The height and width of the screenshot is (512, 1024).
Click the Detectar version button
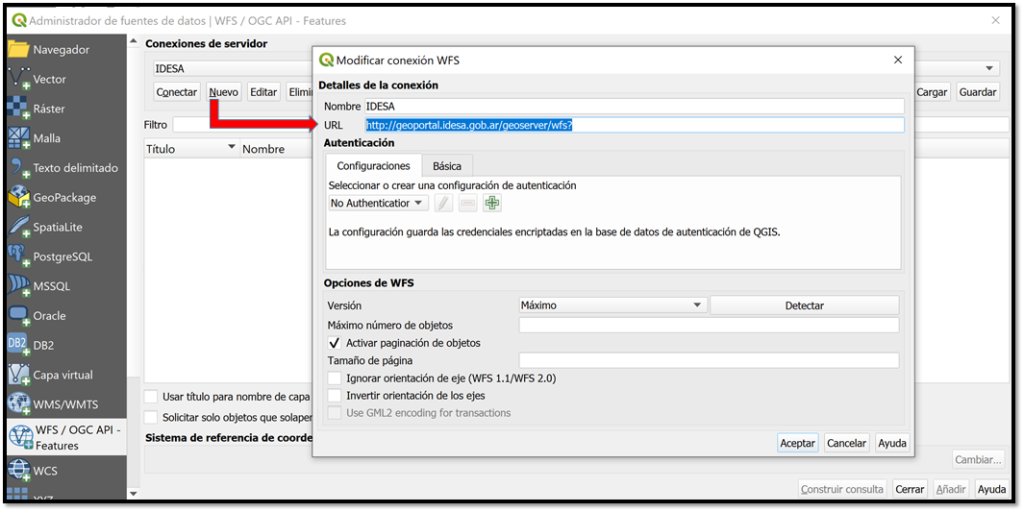coord(805,305)
